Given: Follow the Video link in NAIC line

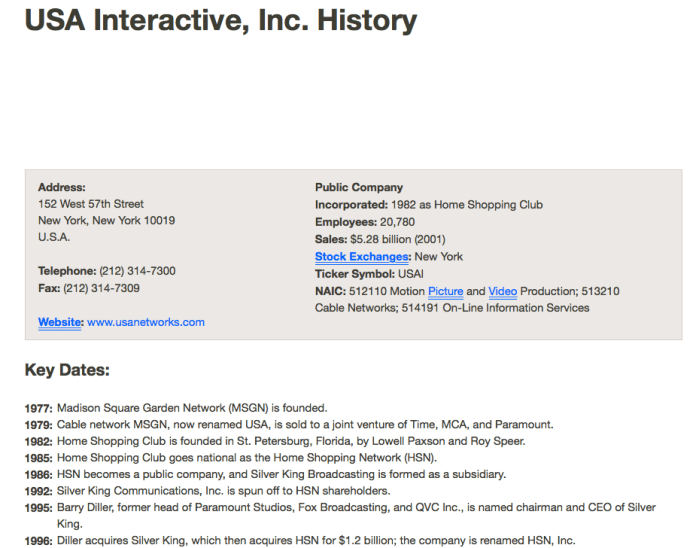Looking at the screenshot, I should [502, 291].
